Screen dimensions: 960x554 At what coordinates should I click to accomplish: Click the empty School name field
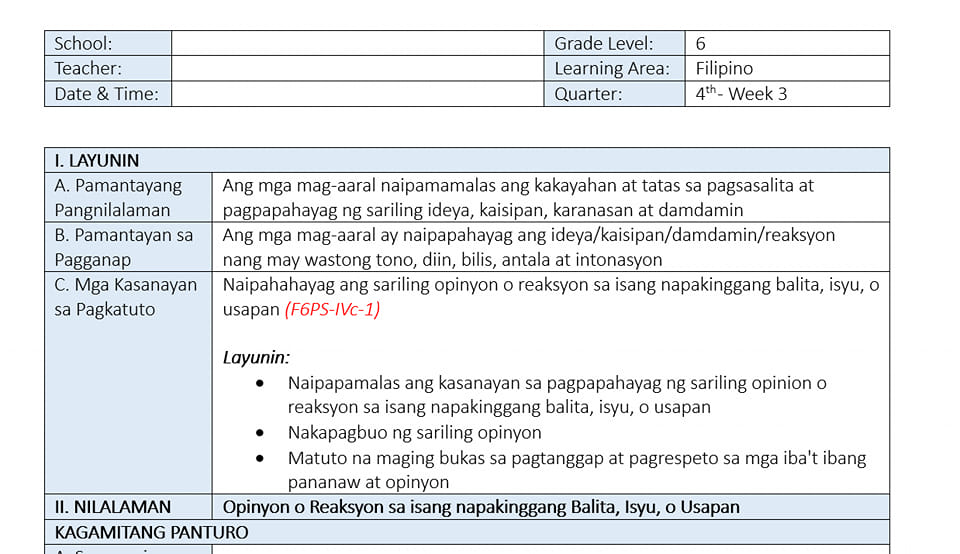[358, 43]
